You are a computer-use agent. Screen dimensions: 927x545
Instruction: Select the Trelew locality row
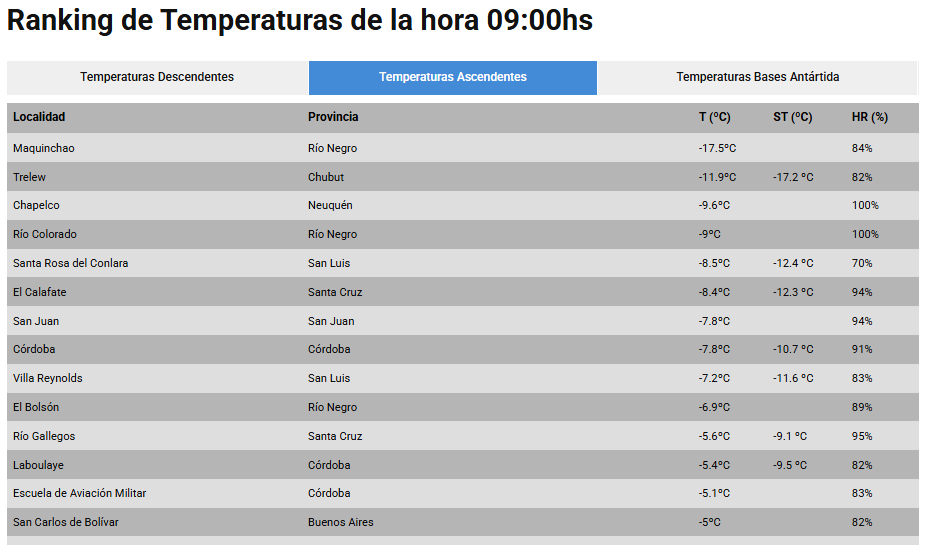click(x=463, y=177)
